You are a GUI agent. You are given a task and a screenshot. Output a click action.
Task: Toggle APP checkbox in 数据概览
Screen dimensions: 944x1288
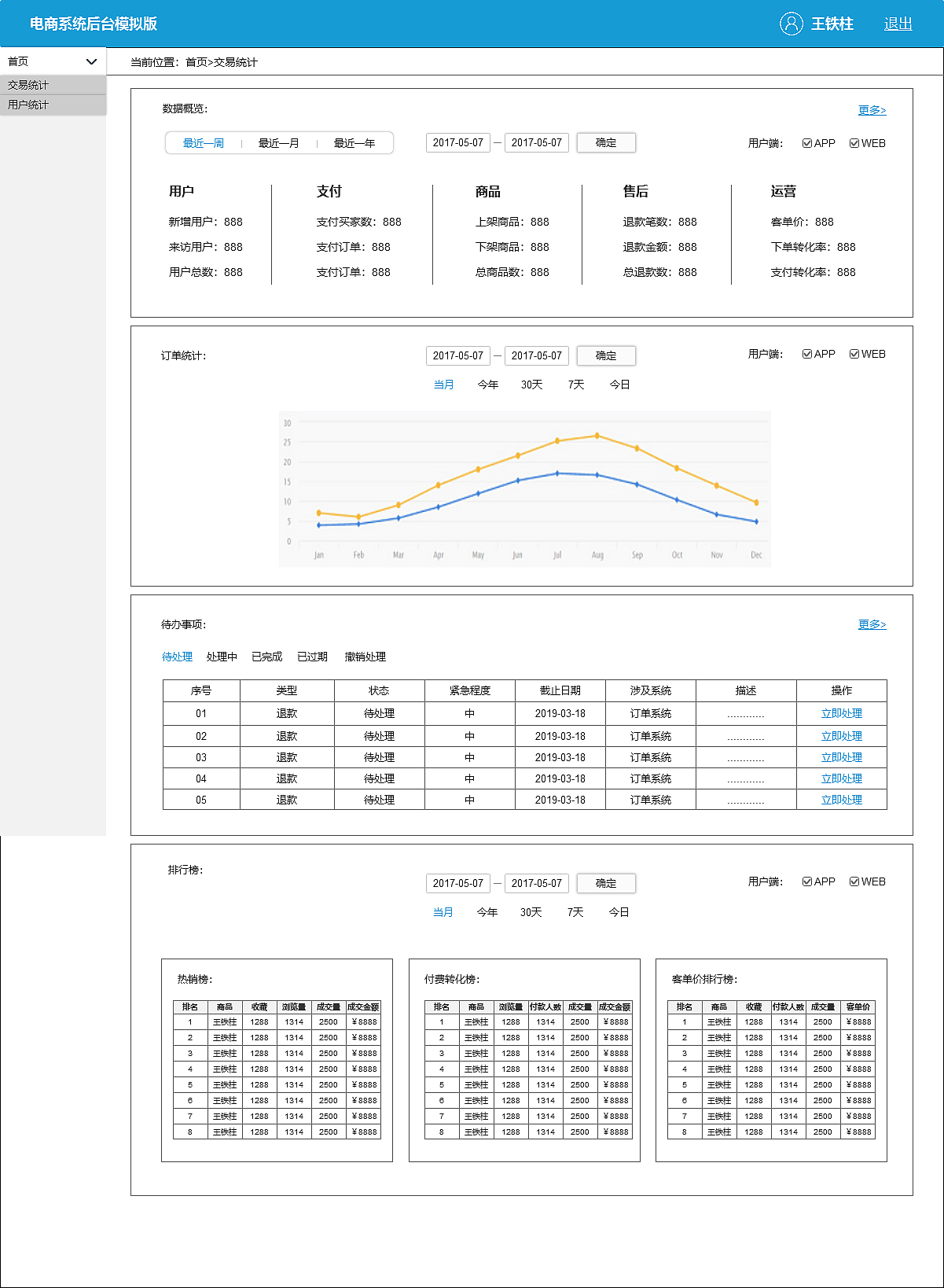click(x=806, y=143)
